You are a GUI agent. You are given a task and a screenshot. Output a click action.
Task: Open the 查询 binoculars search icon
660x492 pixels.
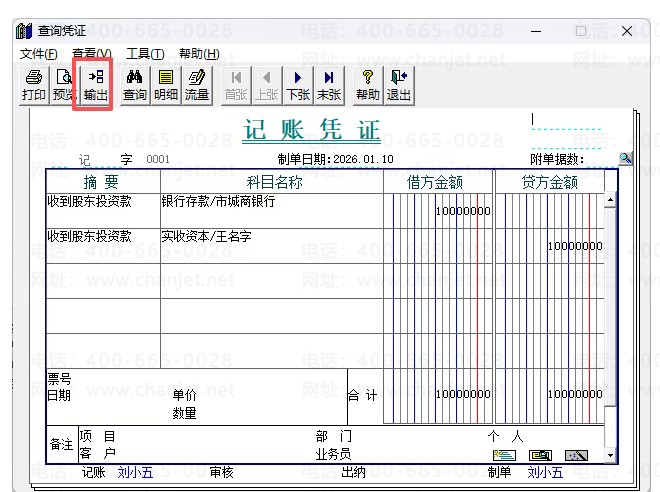click(x=135, y=85)
